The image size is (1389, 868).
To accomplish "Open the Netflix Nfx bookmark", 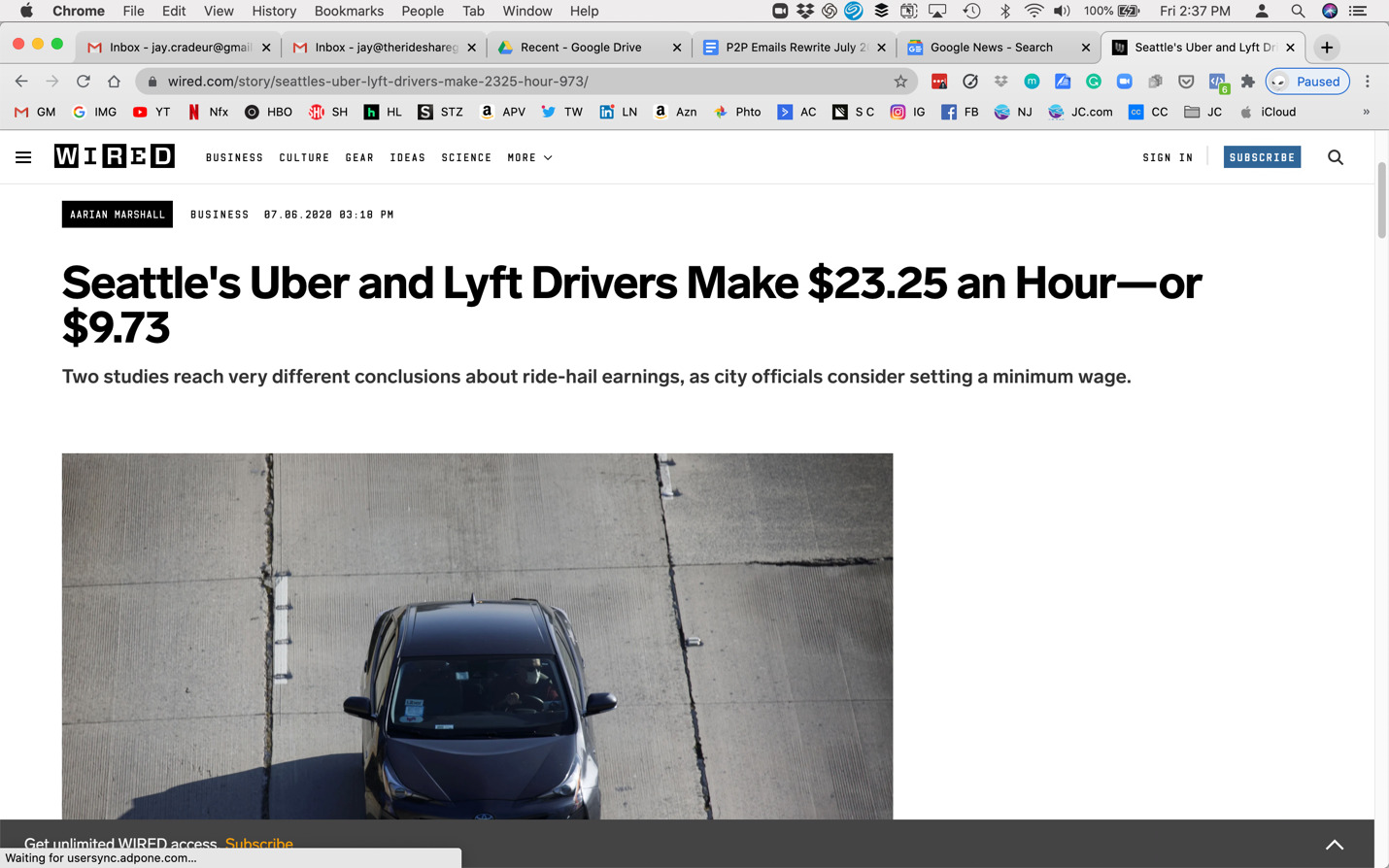I will [208, 112].
